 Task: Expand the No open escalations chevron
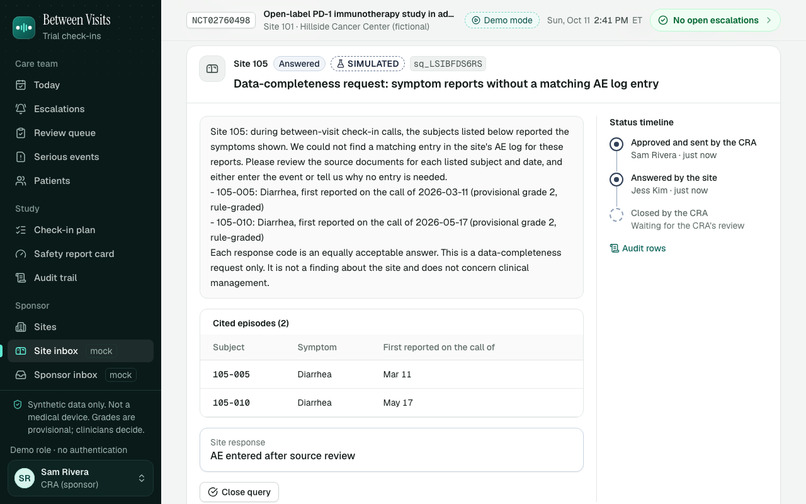click(x=768, y=20)
